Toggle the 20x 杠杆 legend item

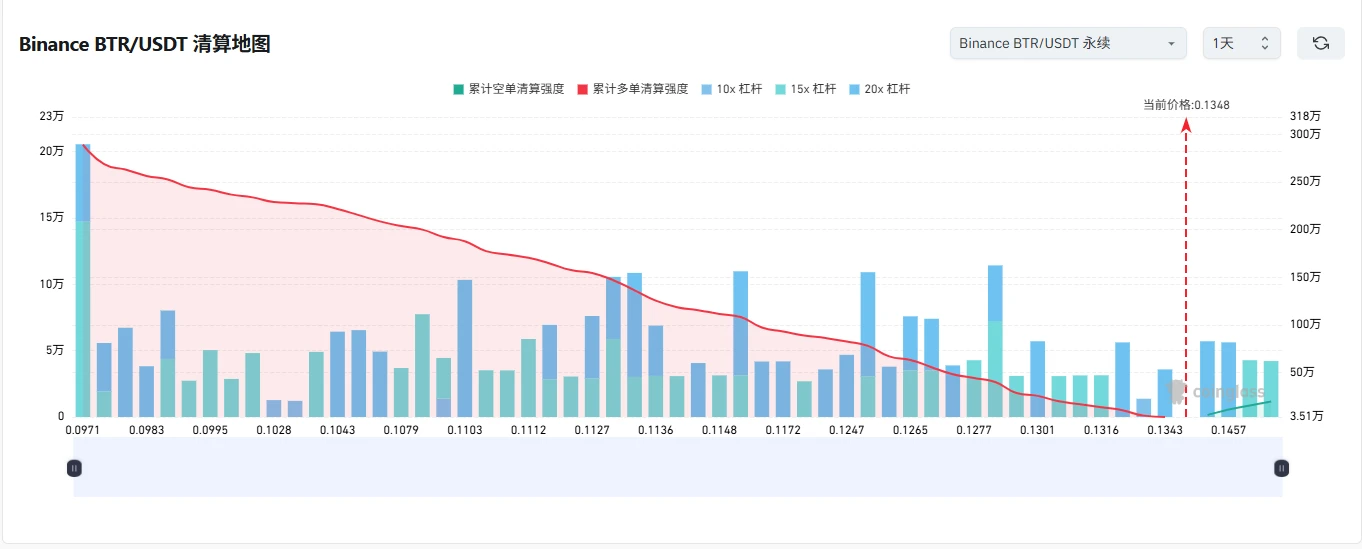(x=880, y=89)
